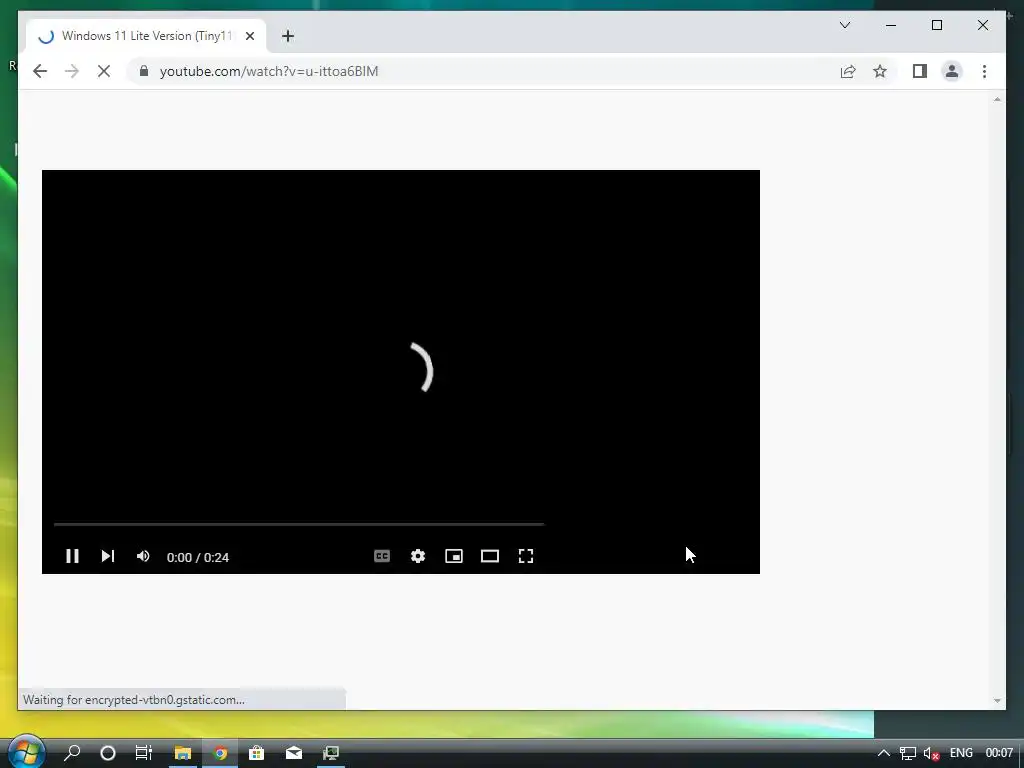
Task: View site information lock icon
Action: coord(144,71)
